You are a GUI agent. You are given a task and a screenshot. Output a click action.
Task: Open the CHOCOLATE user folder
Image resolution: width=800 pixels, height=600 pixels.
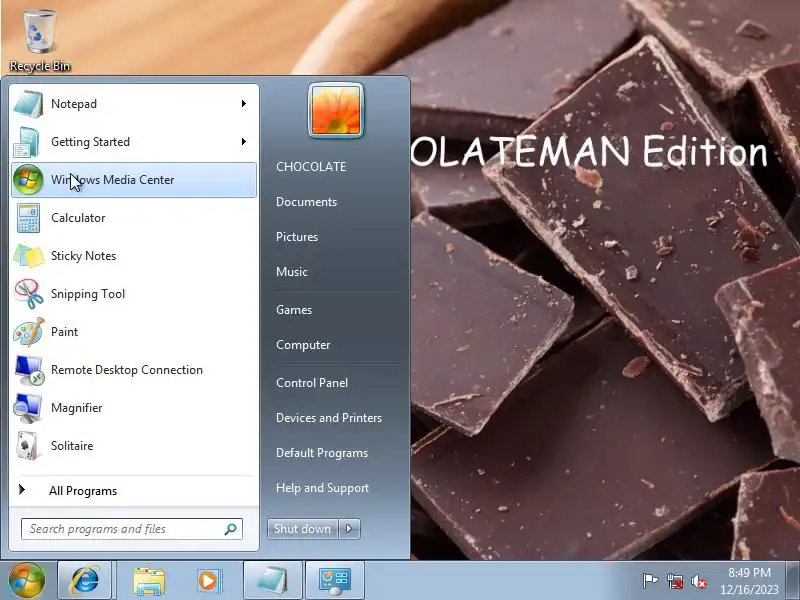pos(311,166)
